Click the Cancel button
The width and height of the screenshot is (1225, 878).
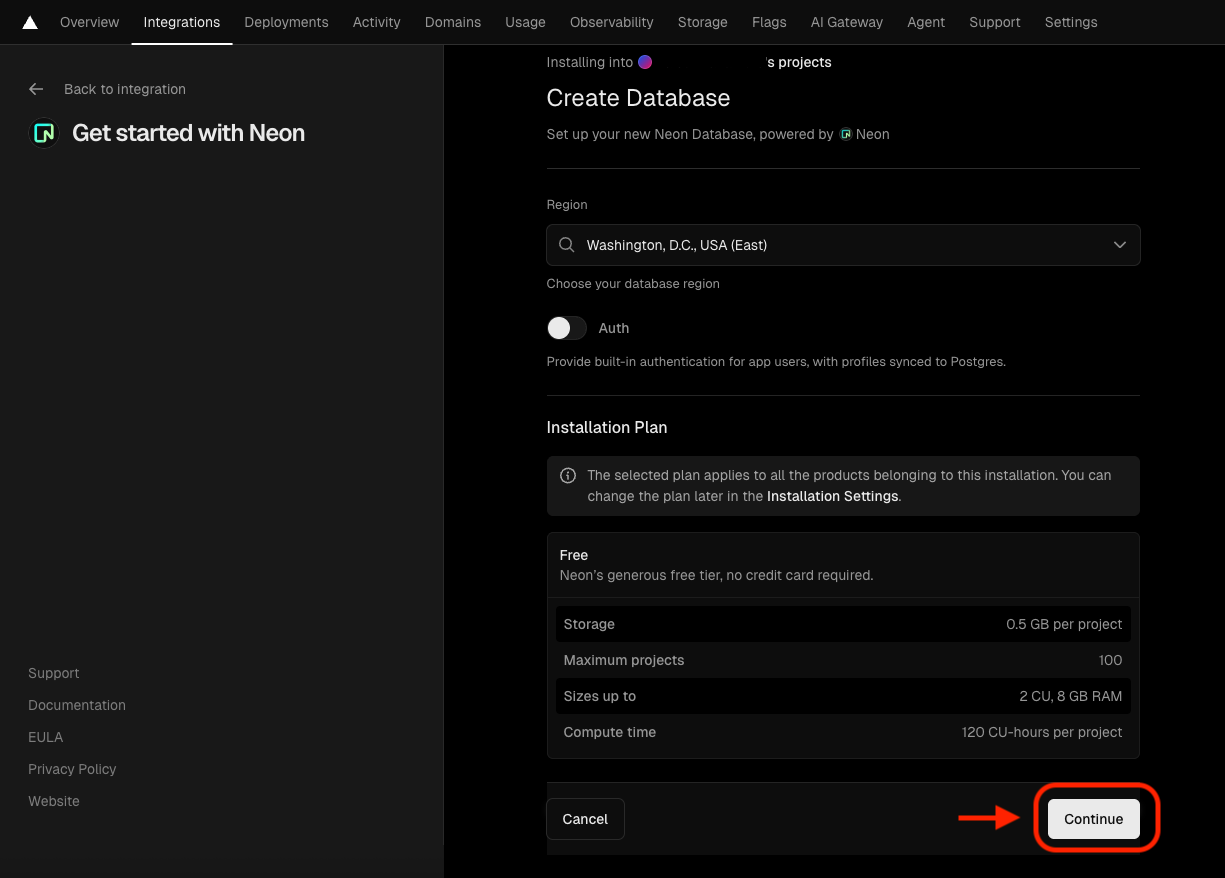coord(585,818)
